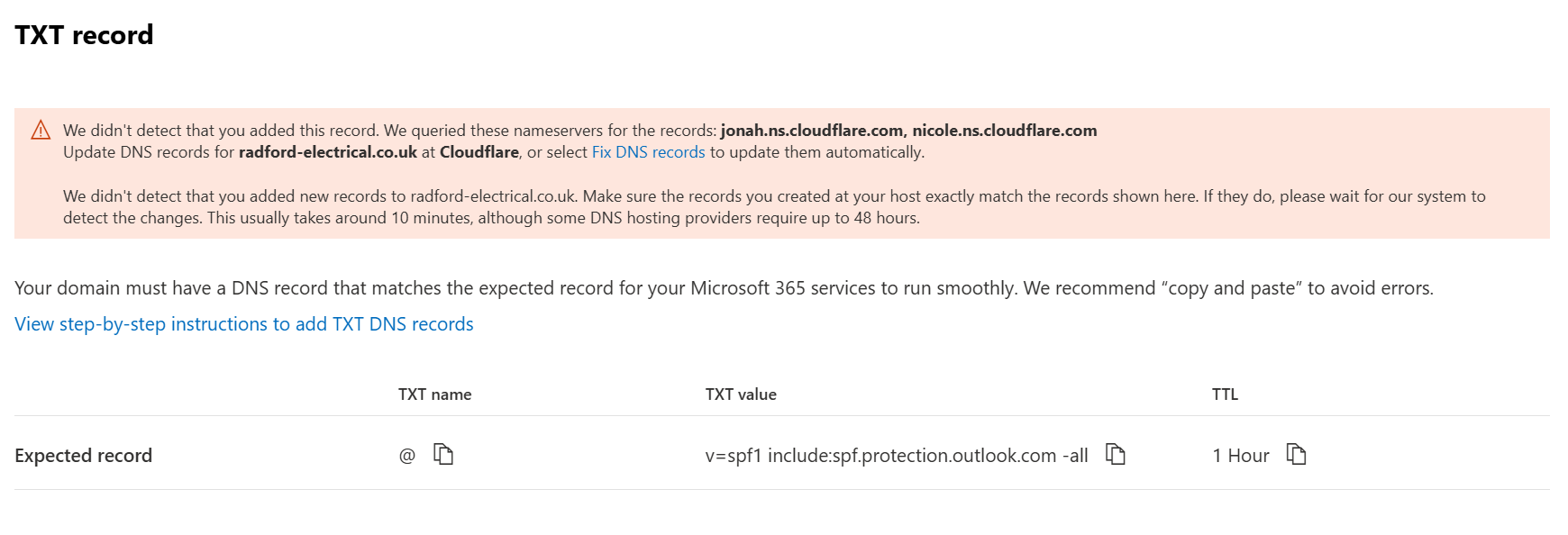Click the 48 hours notice paragraph
The image size is (1568, 535).
[x=774, y=207]
